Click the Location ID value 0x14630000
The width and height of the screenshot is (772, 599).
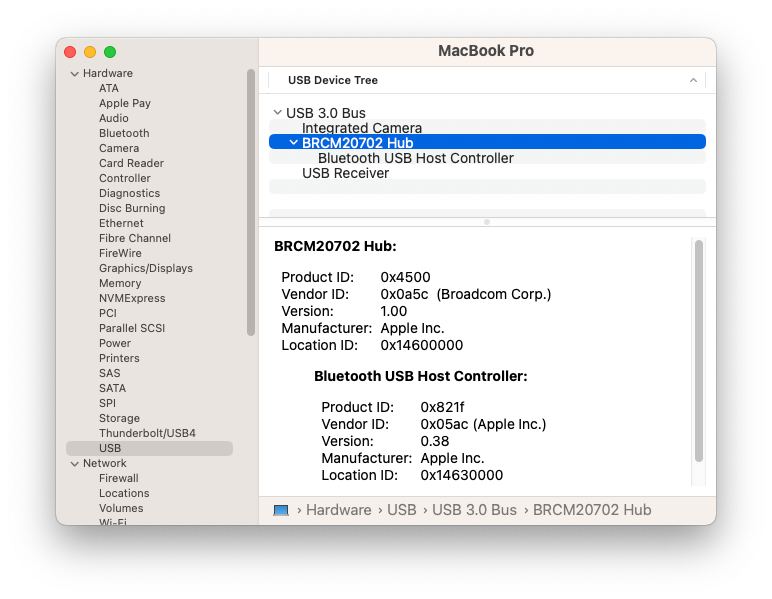click(462, 475)
